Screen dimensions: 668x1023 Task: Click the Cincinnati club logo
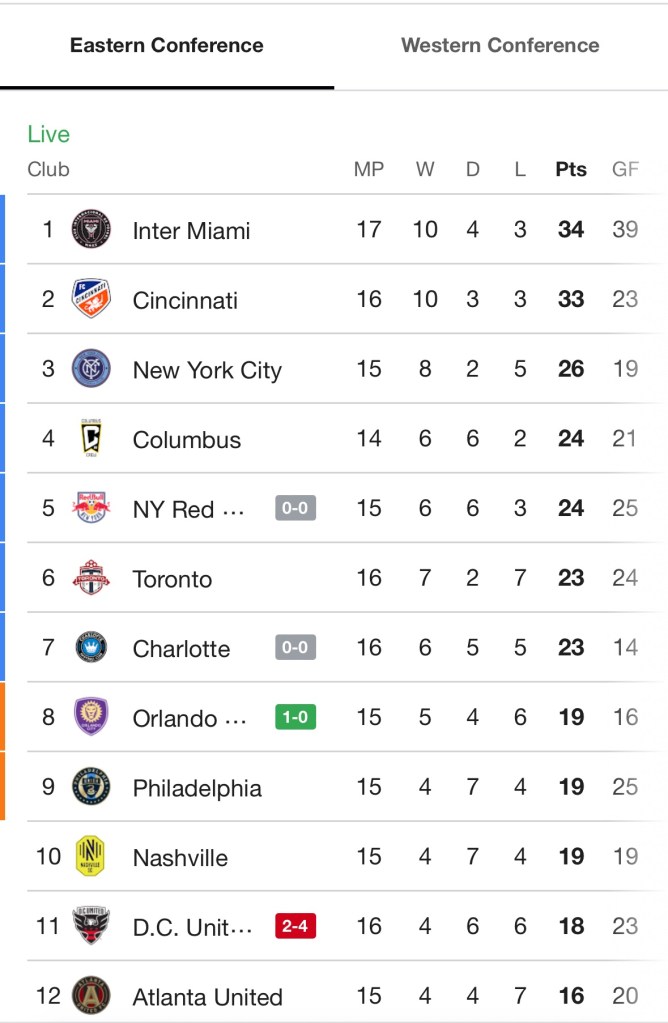click(x=91, y=299)
